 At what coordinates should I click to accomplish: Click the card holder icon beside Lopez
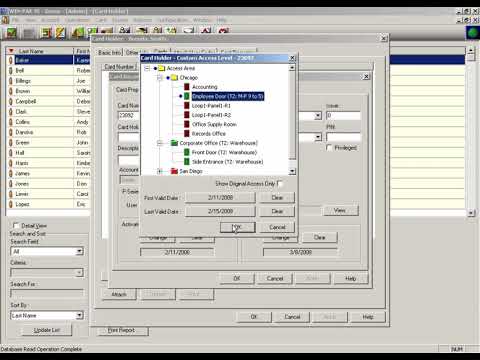click(x=11, y=204)
